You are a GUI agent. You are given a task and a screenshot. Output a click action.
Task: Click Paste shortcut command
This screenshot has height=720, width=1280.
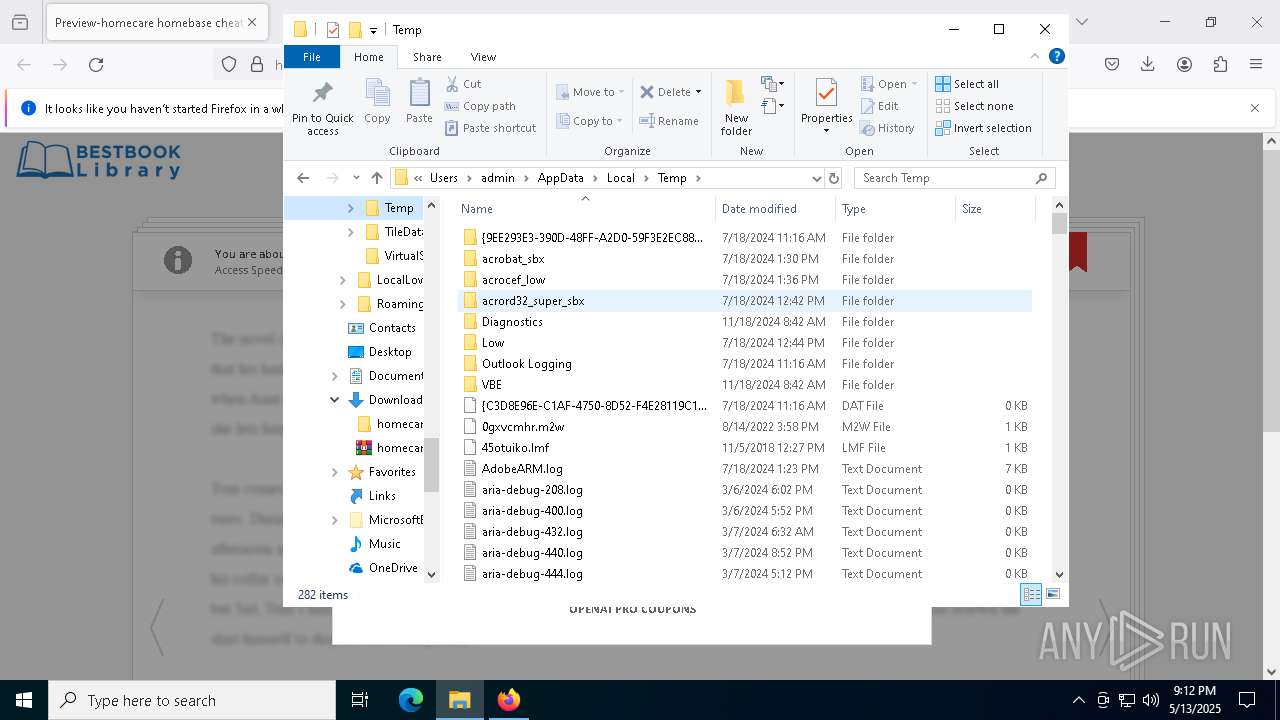coord(491,128)
